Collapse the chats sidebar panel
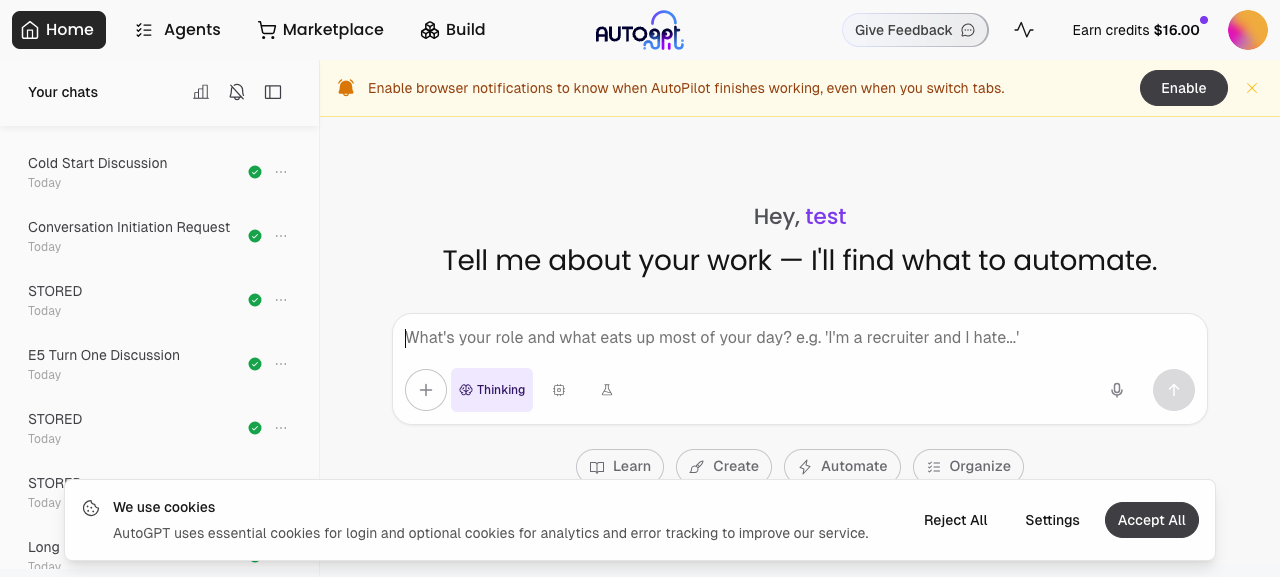The height and width of the screenshot is (577, 1280). point(273,92)
